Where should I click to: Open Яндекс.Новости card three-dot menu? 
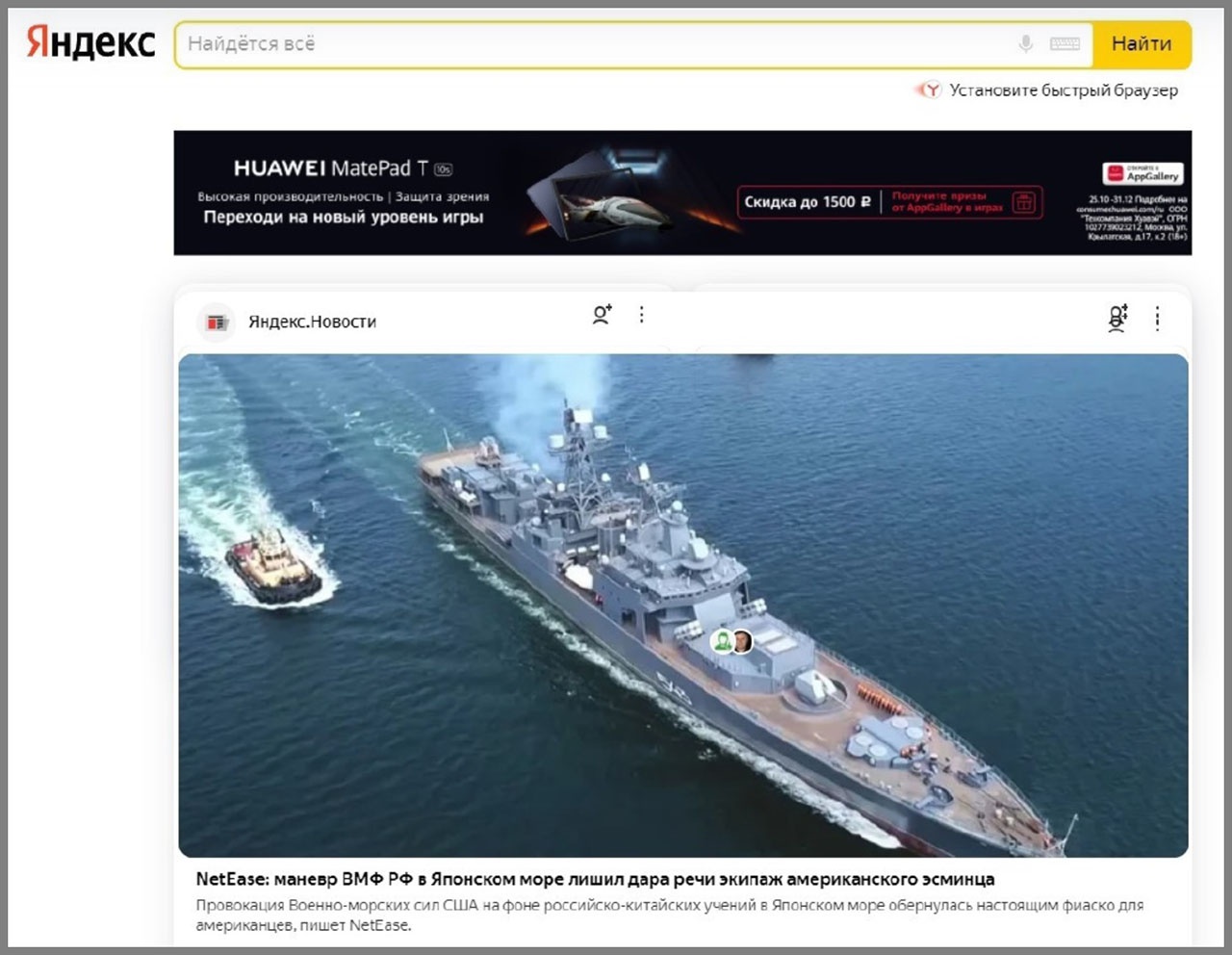[x=642, y=315]
